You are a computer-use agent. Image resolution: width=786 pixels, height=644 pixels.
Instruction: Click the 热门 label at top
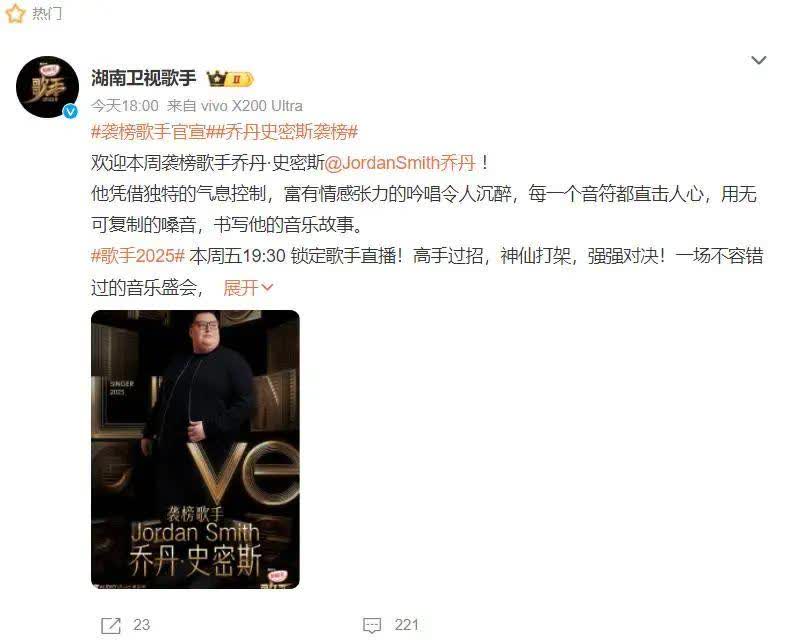(x=47, y=14)
